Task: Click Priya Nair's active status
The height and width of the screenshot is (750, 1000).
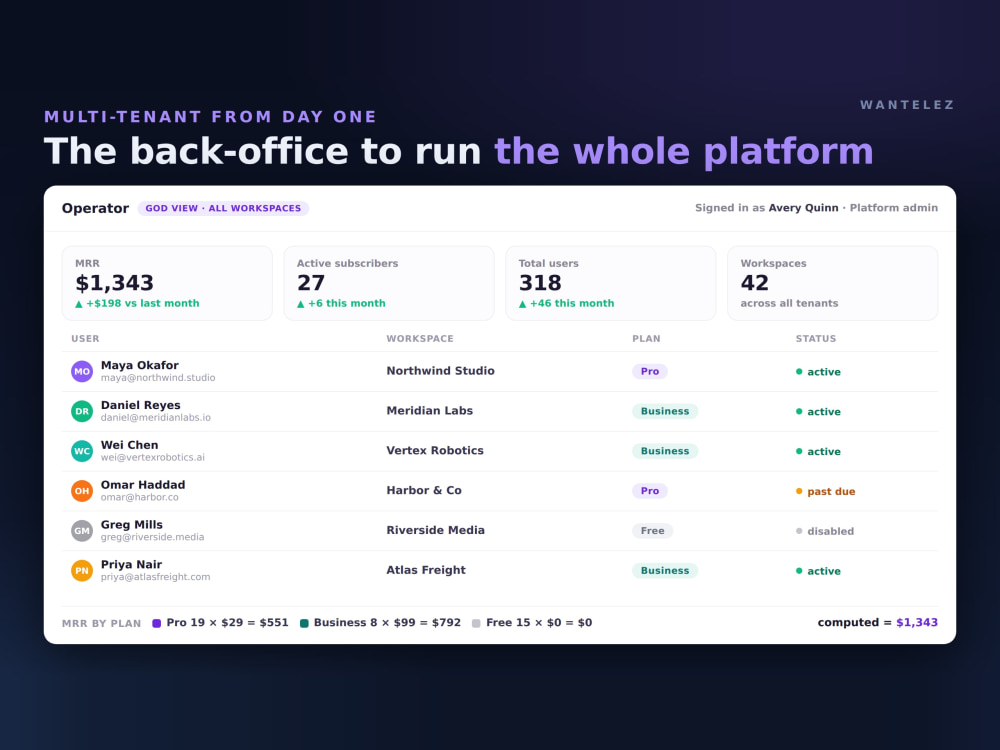Action: (x=818, y=571)
